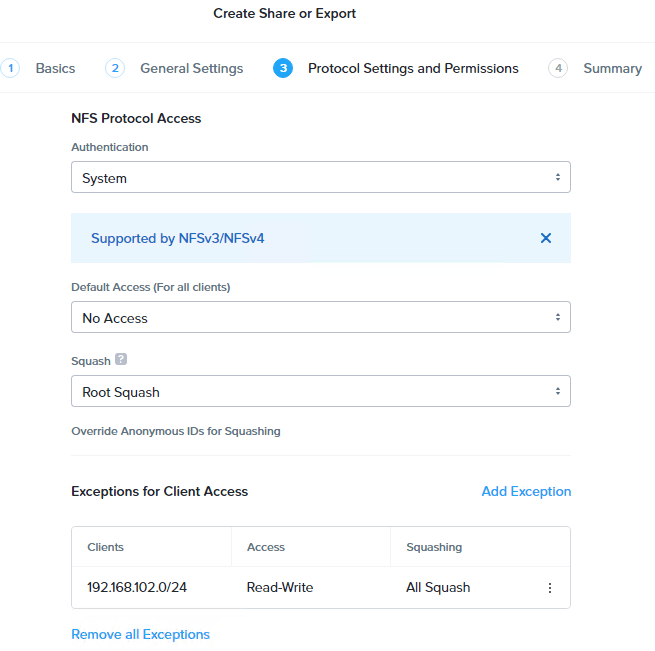655x651 pixels.
Task: Click Remove all Exceptions
Action: [140, 634]
